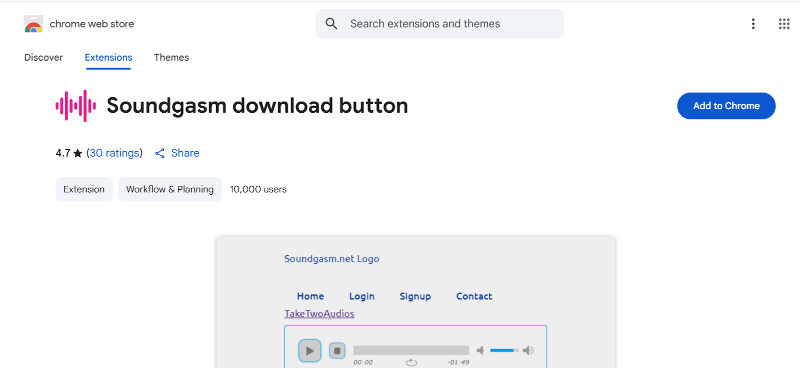
Task: Click the audio progress track bar
Action: [x=411, y=350]
